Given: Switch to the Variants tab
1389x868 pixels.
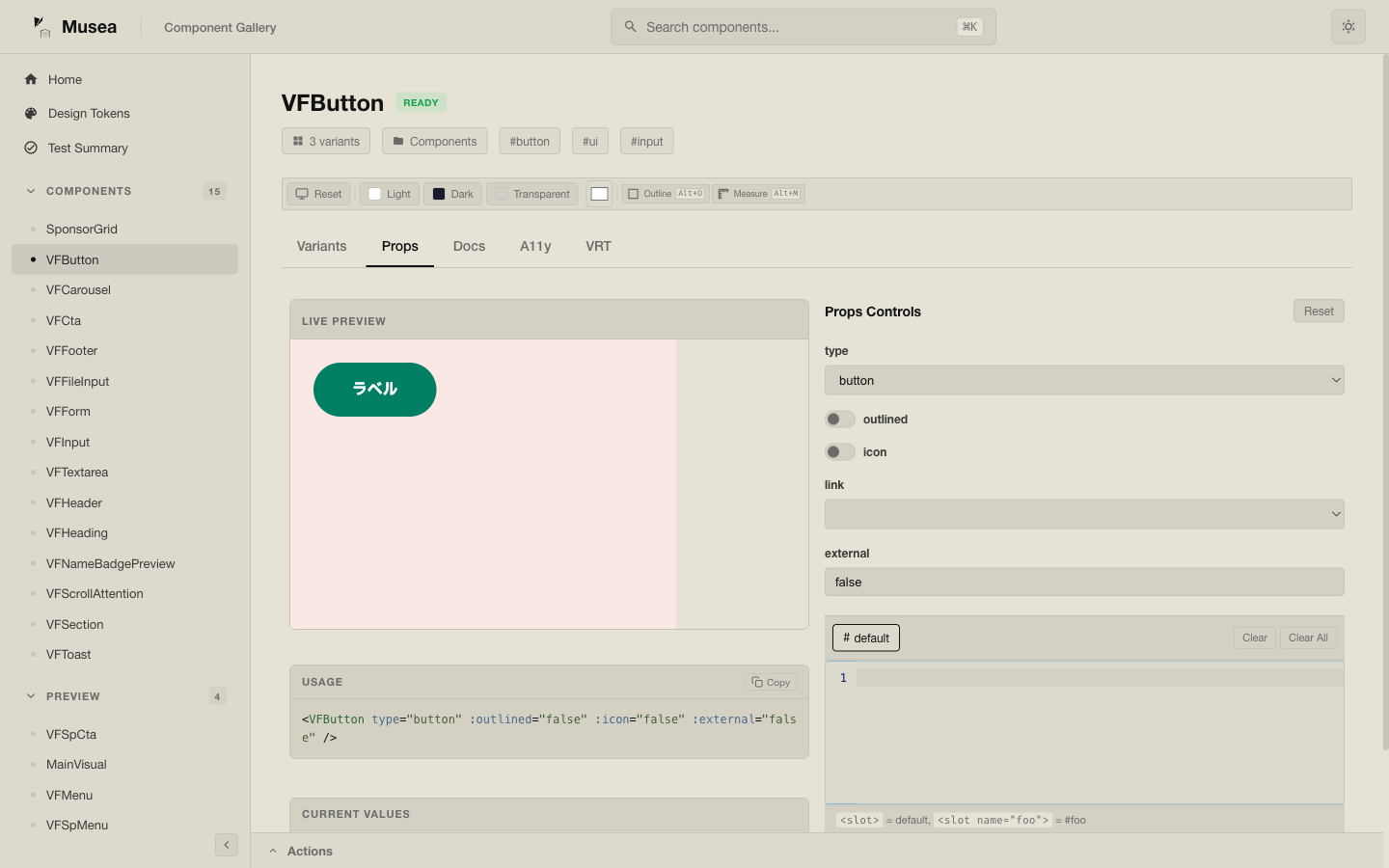Looking at the screenshot, I should pyautogui.click(x=321, y=247).
